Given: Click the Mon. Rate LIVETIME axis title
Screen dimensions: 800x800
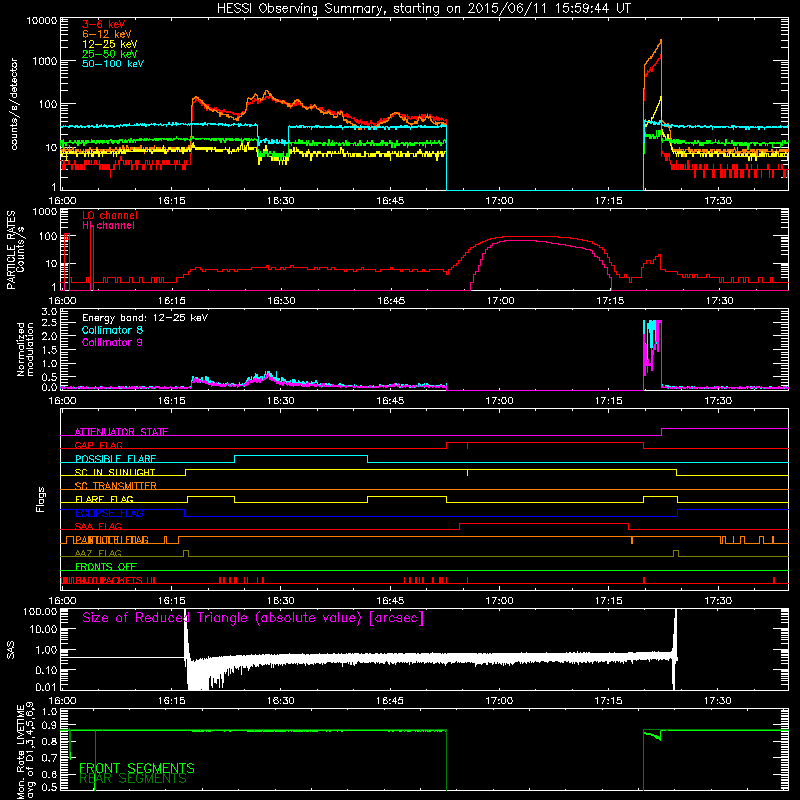Looking at the screenshot, I should pos(24,752).
